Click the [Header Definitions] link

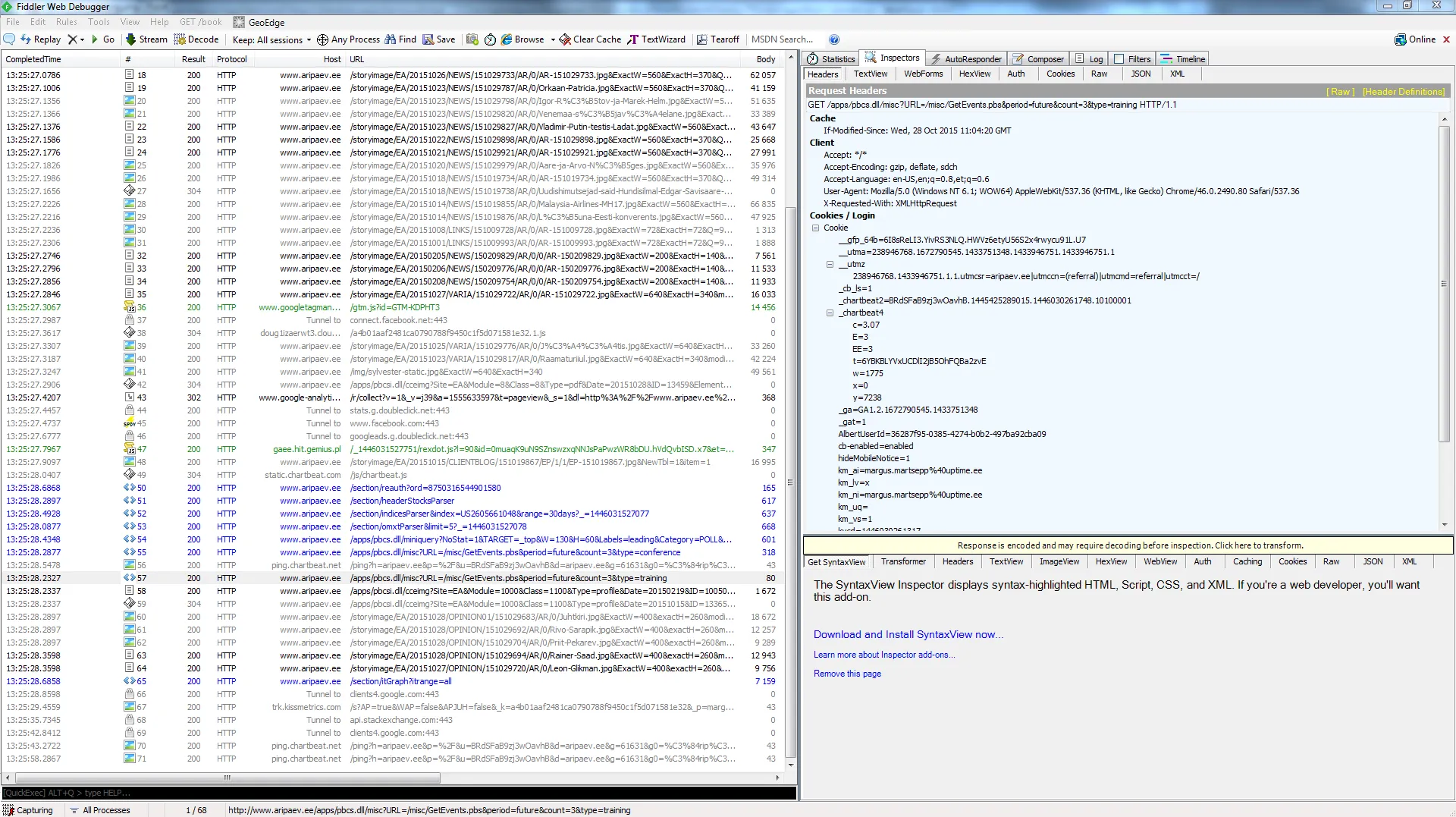1404,91
